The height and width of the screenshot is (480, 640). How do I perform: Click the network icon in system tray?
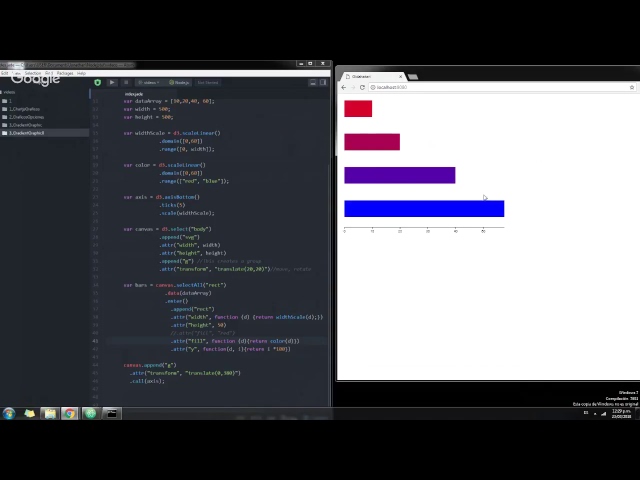click(x=604, y=413)
